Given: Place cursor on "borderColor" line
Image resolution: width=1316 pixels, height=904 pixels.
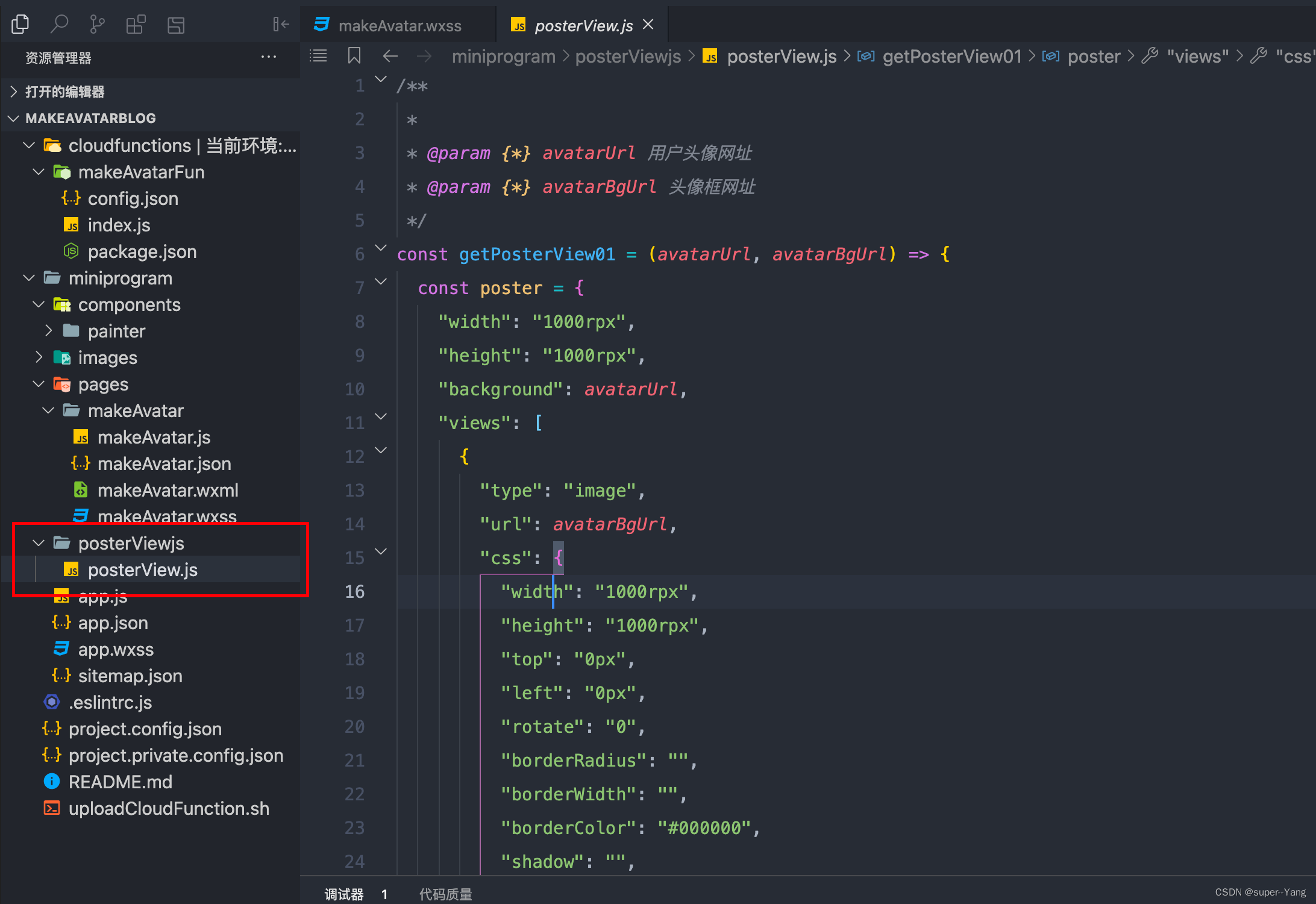Looking at the screenshot, I should coord(630,828).
